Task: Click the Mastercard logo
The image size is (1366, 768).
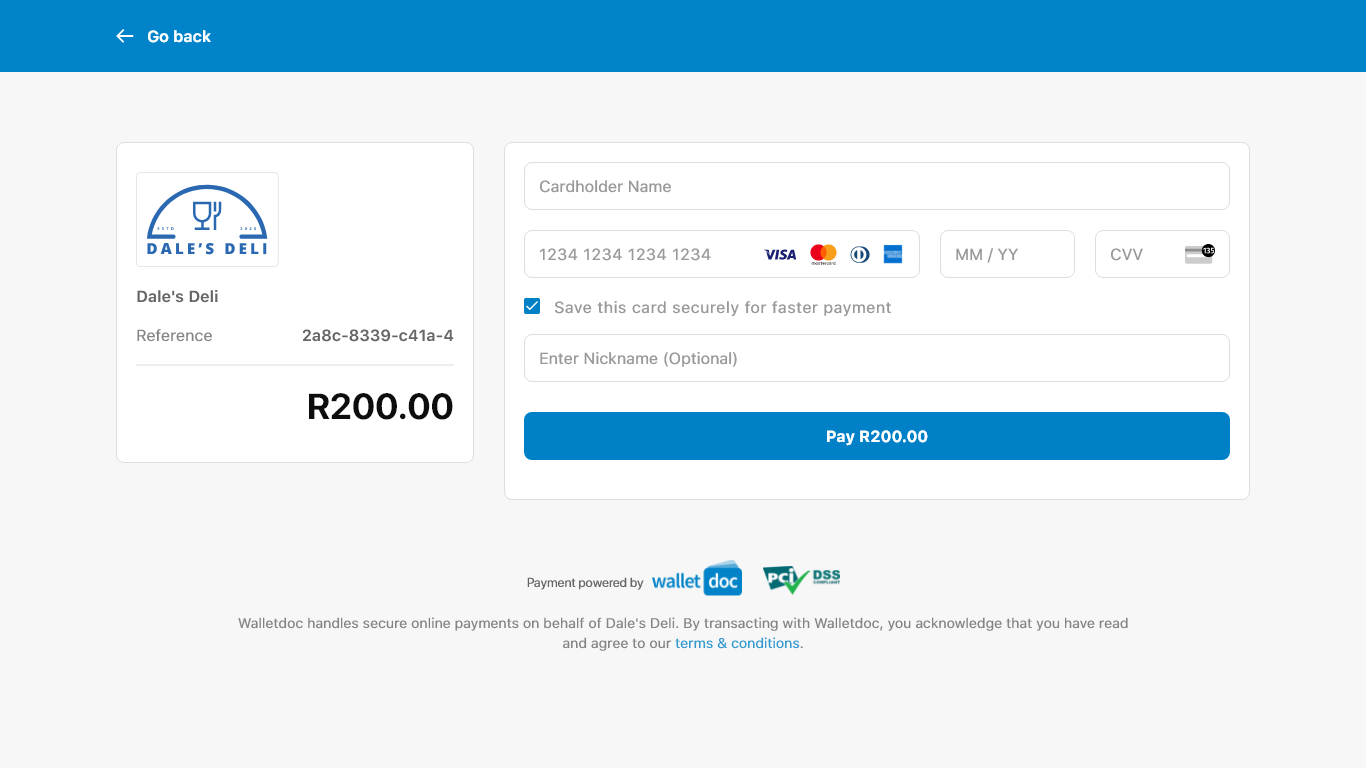Action: [x=823, y=254]
